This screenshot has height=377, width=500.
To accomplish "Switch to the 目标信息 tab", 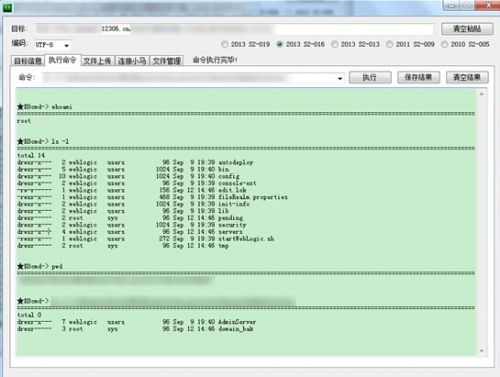I will (x=28, y=61).
